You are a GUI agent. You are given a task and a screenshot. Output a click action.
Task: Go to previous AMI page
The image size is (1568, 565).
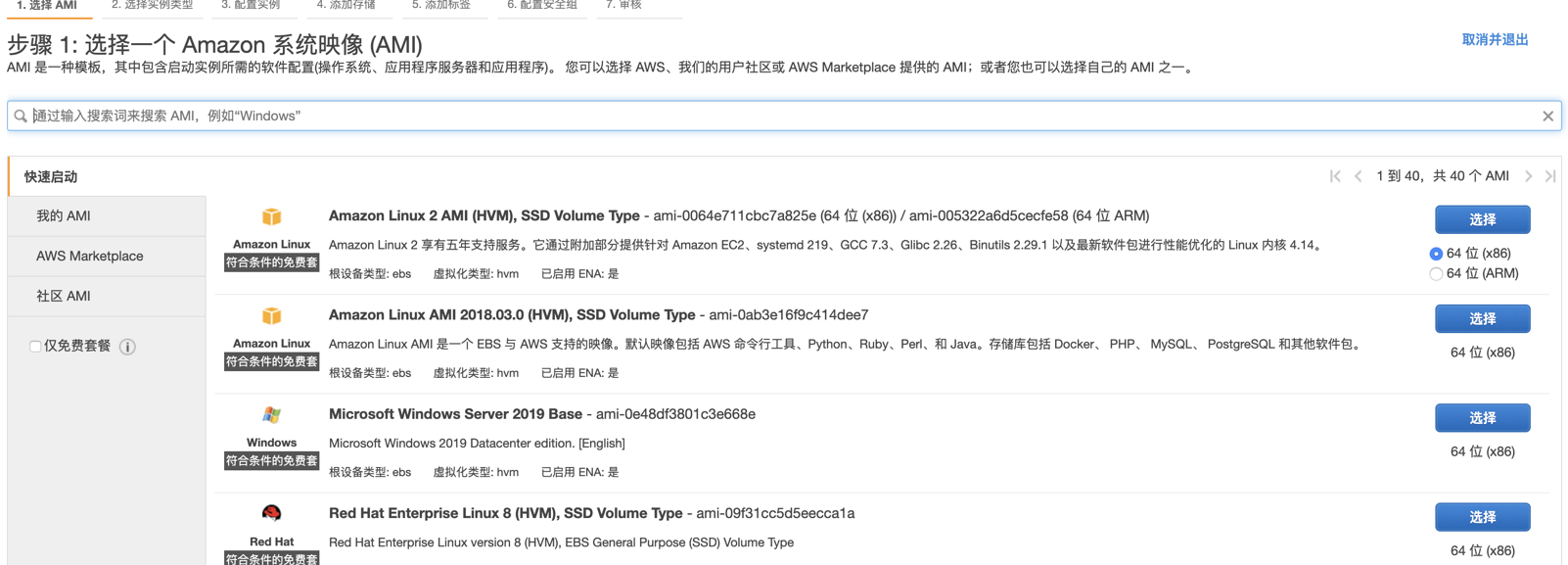coord(1359,176)
